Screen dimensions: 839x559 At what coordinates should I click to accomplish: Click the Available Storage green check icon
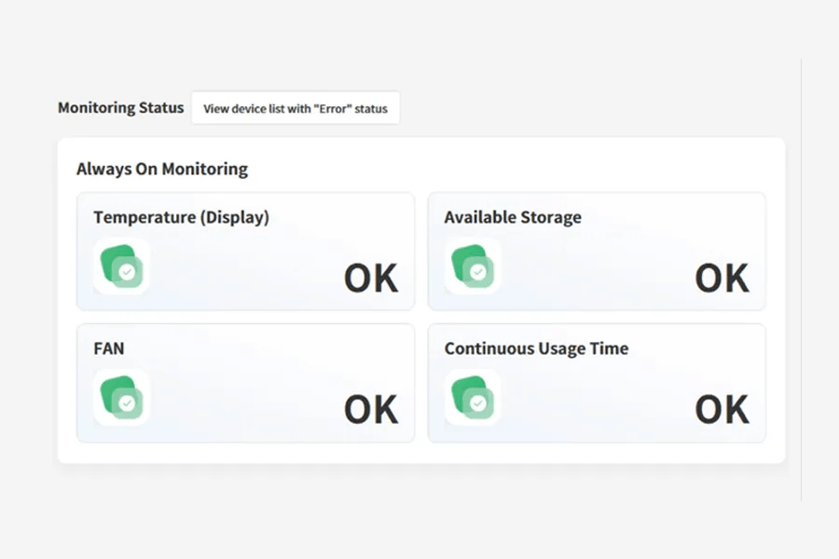tap(472, 266)
